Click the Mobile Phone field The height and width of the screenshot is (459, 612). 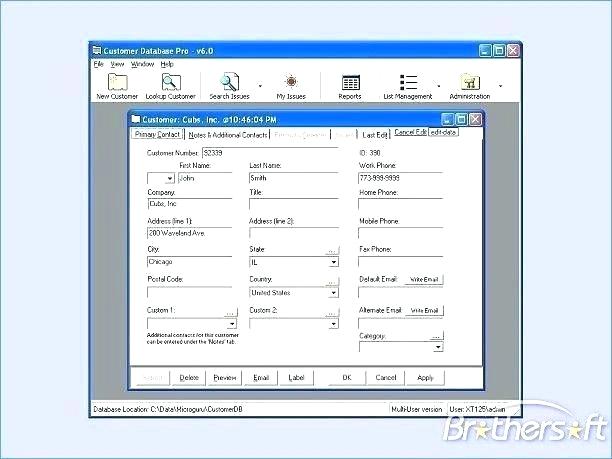coord(400,233)
